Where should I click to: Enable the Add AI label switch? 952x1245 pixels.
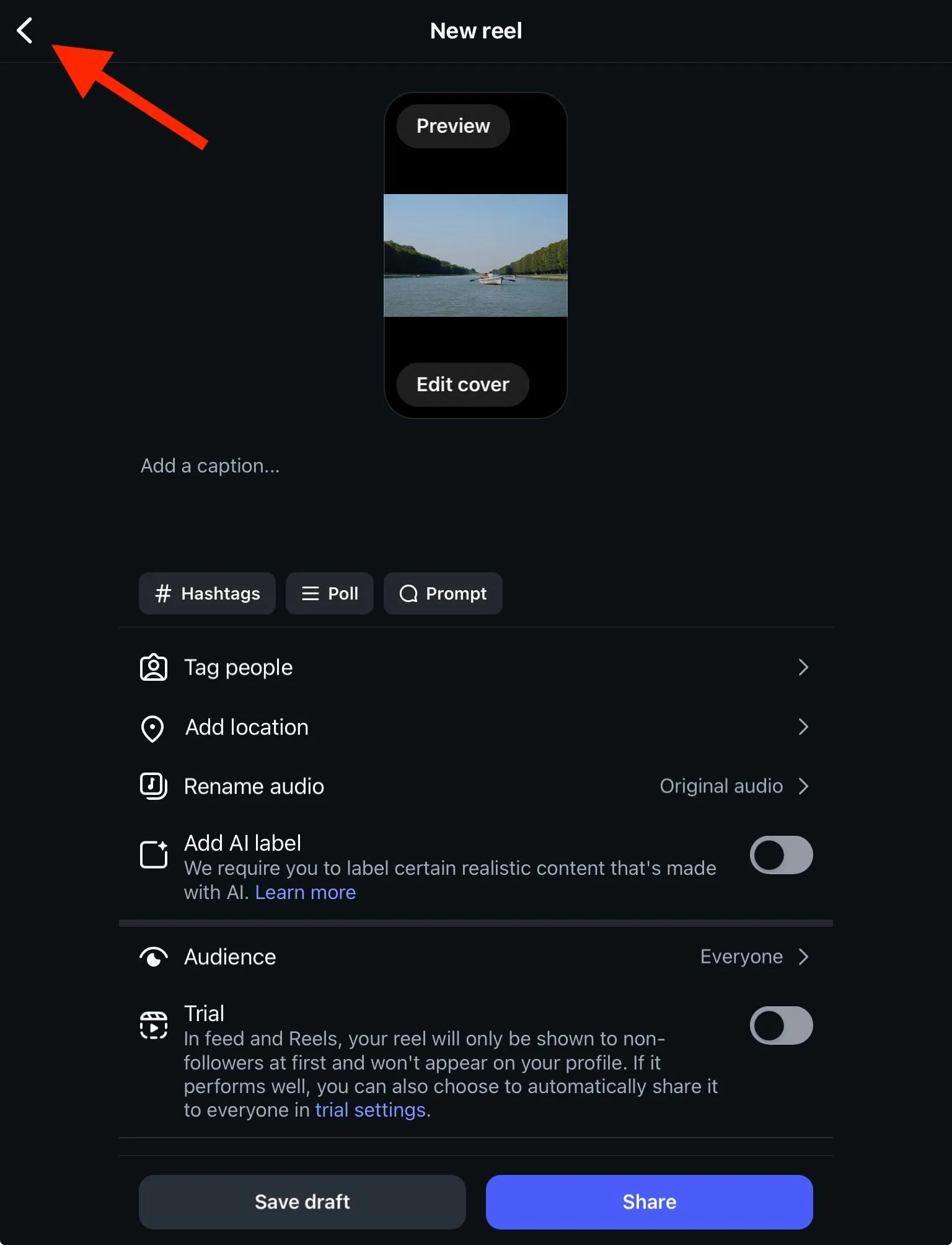(781, 855)
